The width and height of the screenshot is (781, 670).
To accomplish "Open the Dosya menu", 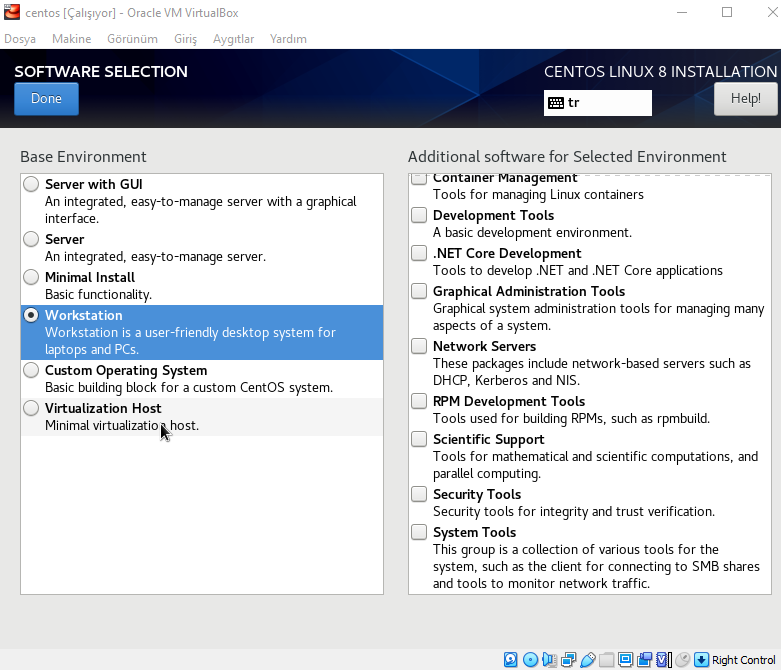I will pyautogui.click(x=20, y=39).
